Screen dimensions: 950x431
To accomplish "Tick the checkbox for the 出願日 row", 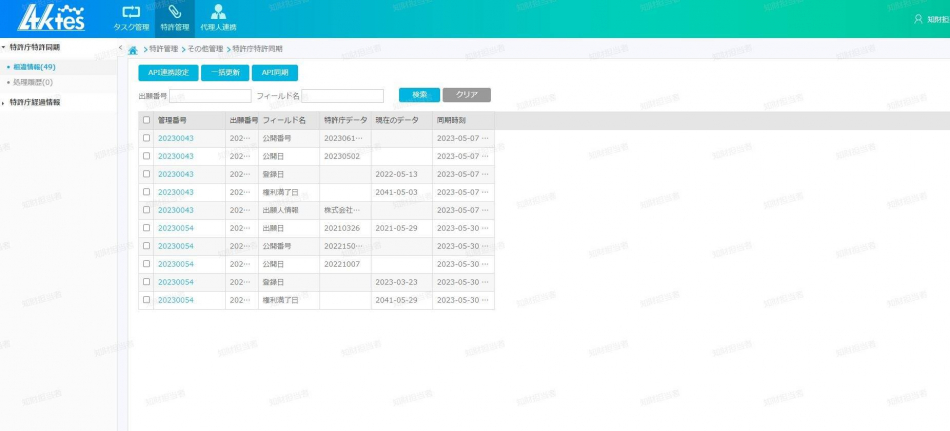I will (x=146, y=228).
